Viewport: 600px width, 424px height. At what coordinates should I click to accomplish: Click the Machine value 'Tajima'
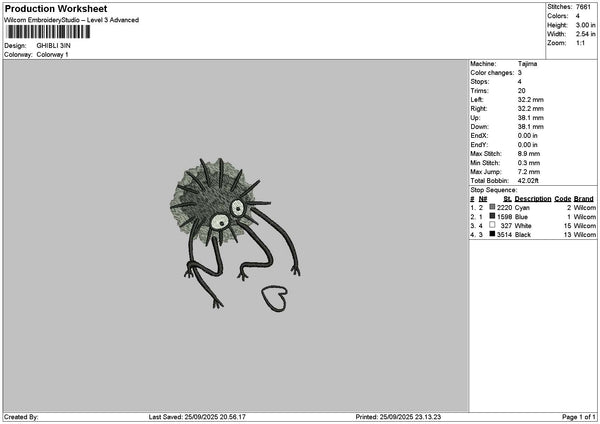point(527,64)
